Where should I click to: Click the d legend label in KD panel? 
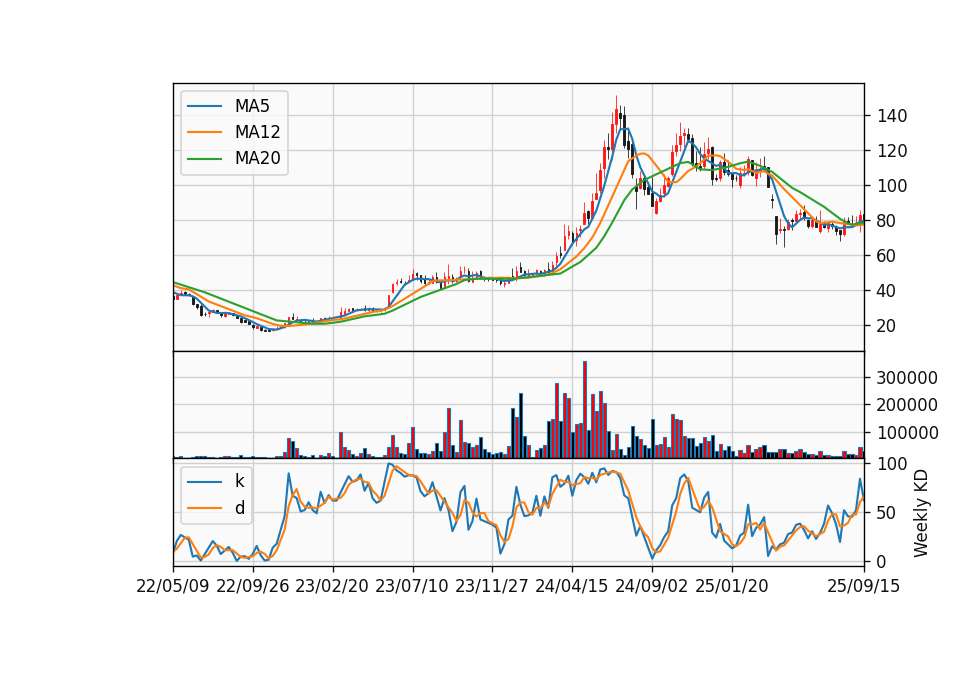click(239, 508)
